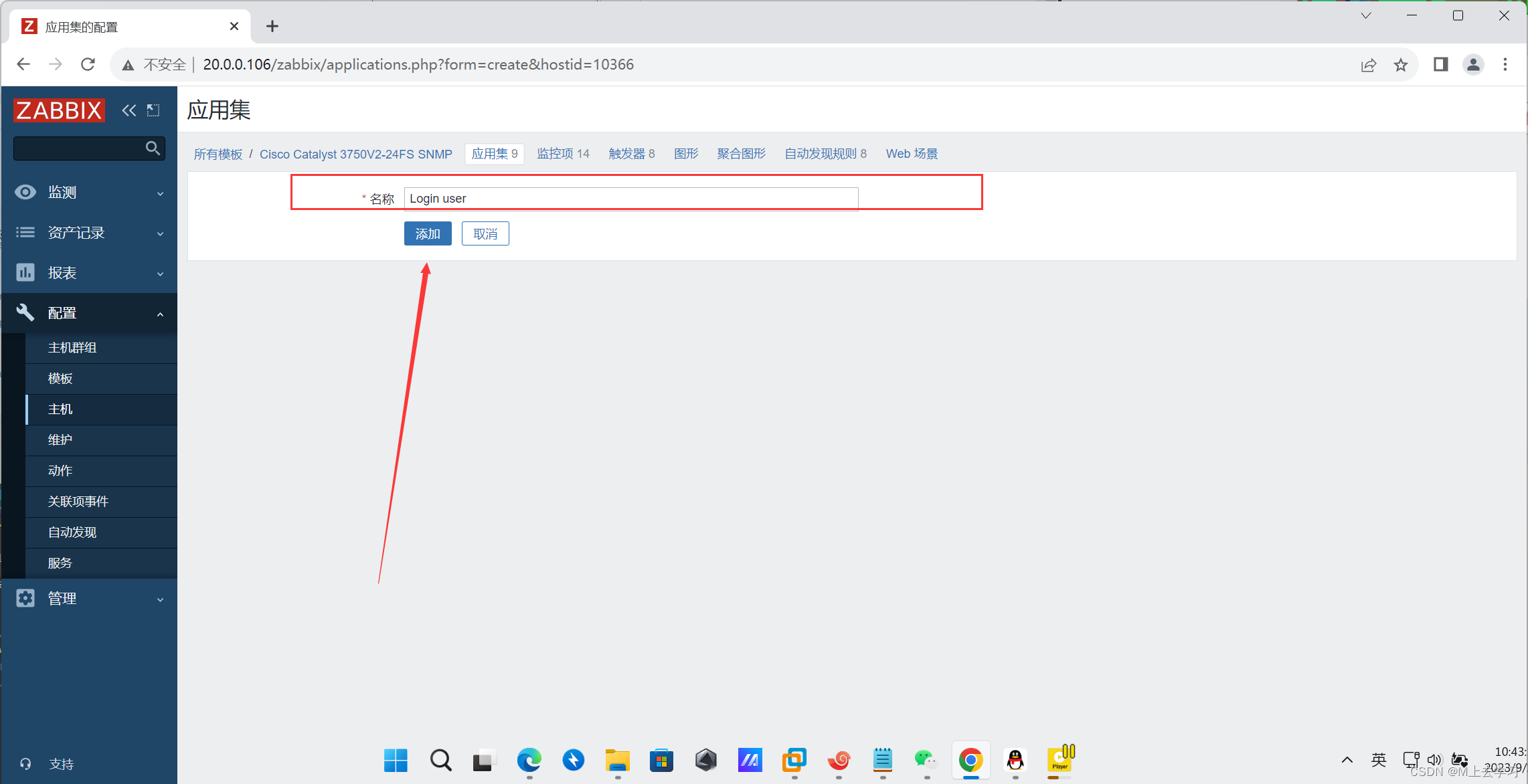The width and height of the screenshot is (1528, 784).
Task: Open 维护 in the sidebar
Action: coord(60,440)
